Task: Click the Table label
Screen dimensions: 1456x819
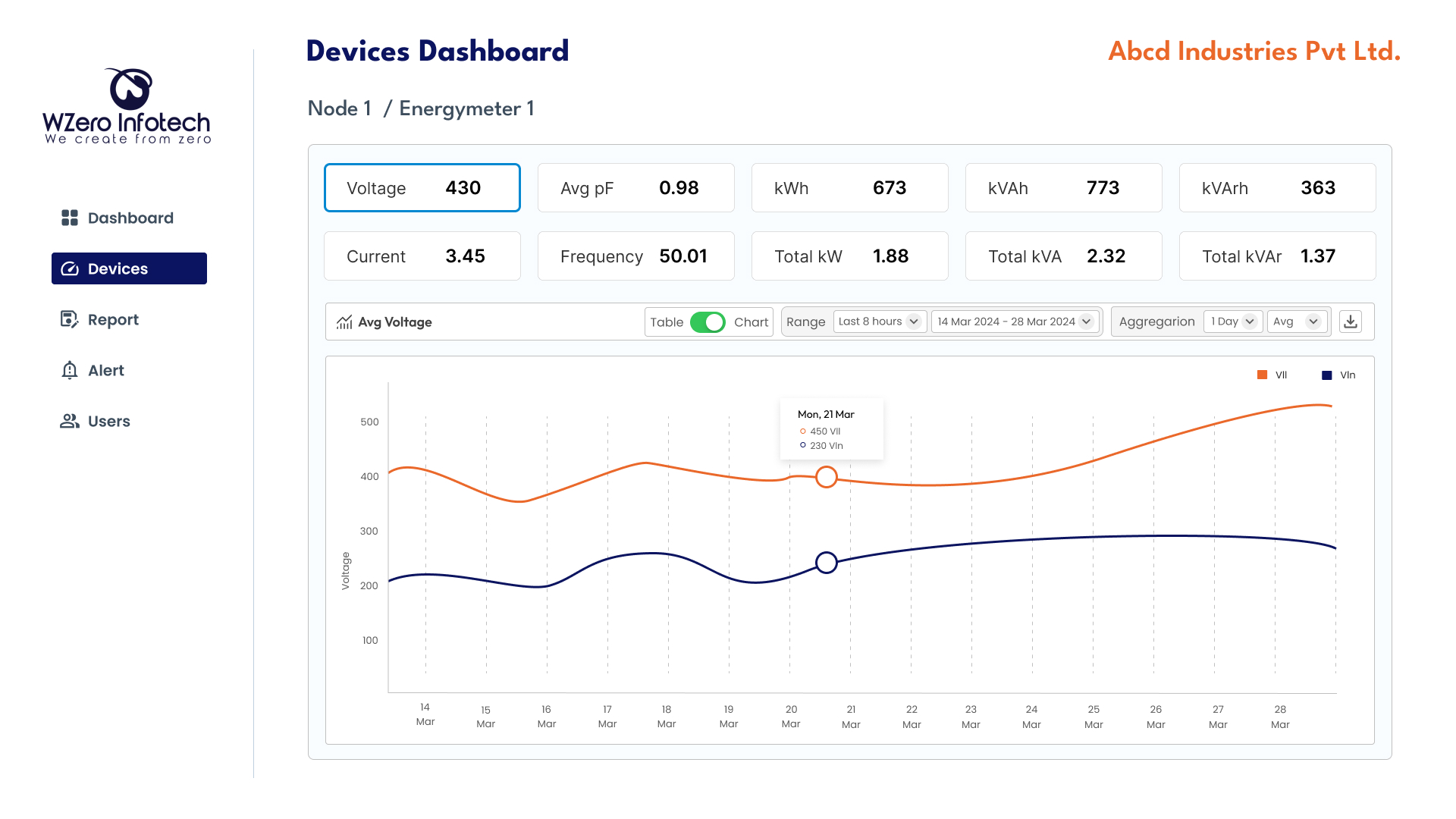Action: pos(667,322)
